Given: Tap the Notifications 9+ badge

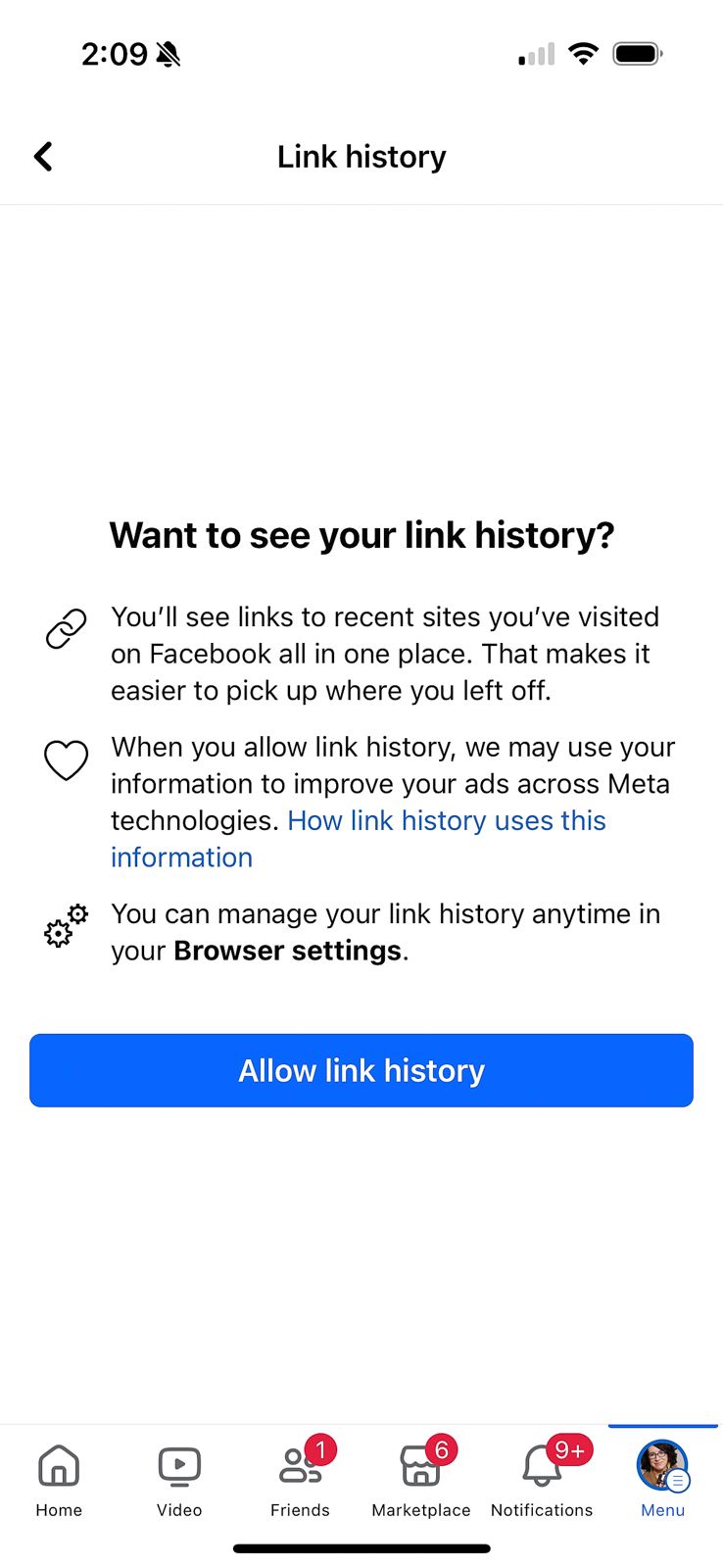Looking at the screenshot, I should pos(568,1448).
